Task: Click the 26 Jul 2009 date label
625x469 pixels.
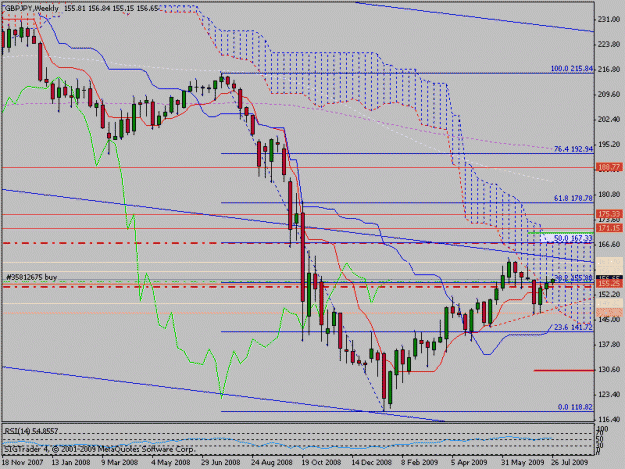Action: [x=570, y=463]
